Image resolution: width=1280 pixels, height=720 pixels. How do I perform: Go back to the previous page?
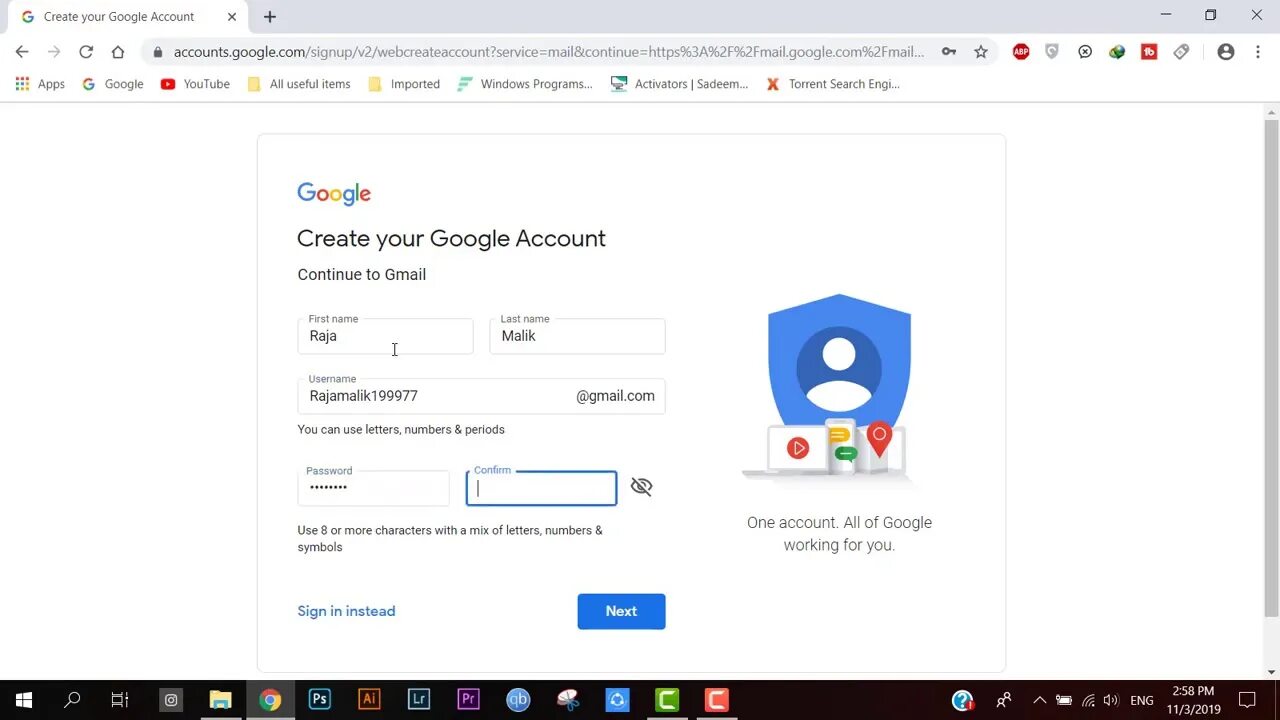point(22,52)
